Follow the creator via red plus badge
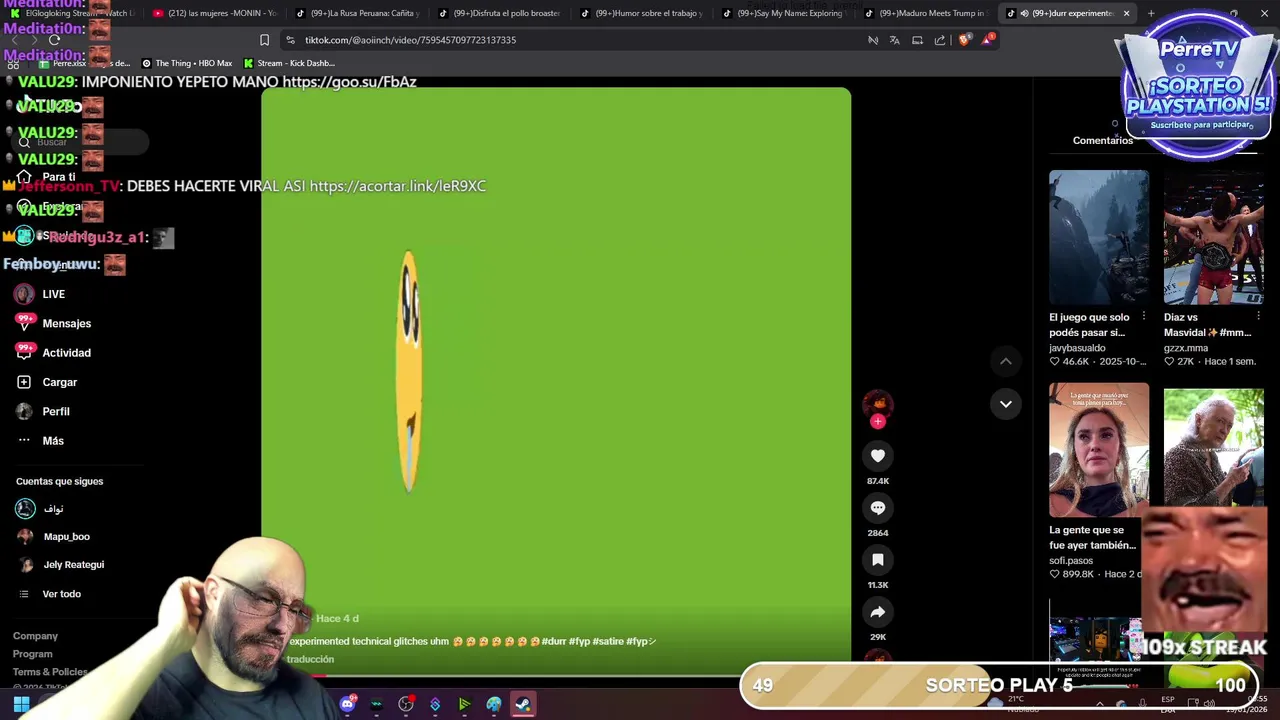This screenshot has height=720, width=1280. pos(878,422)
